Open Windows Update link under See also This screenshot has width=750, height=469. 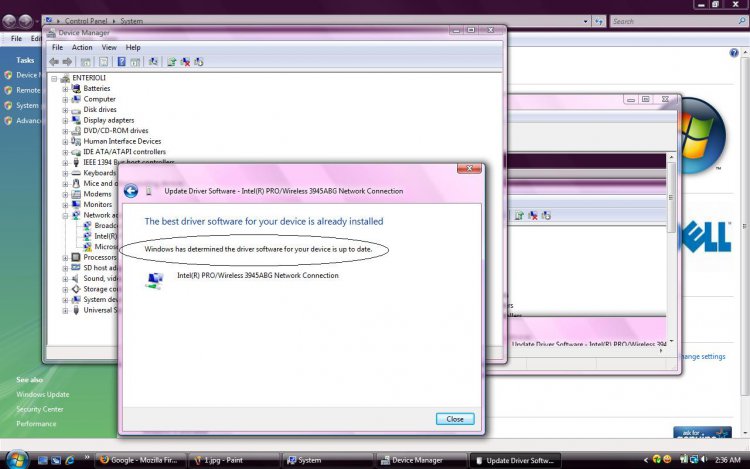(43, 394)
